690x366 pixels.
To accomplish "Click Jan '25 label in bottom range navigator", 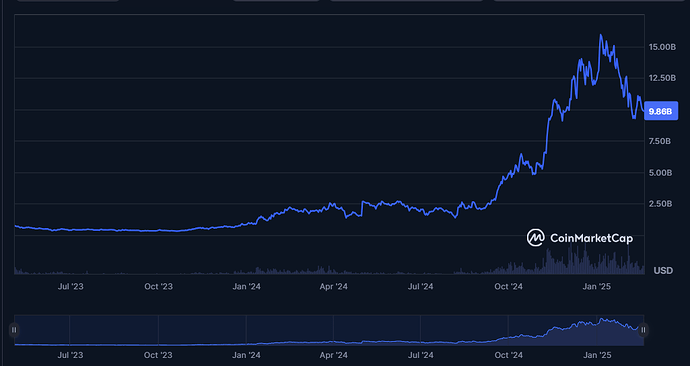I will tap(596, 355).
